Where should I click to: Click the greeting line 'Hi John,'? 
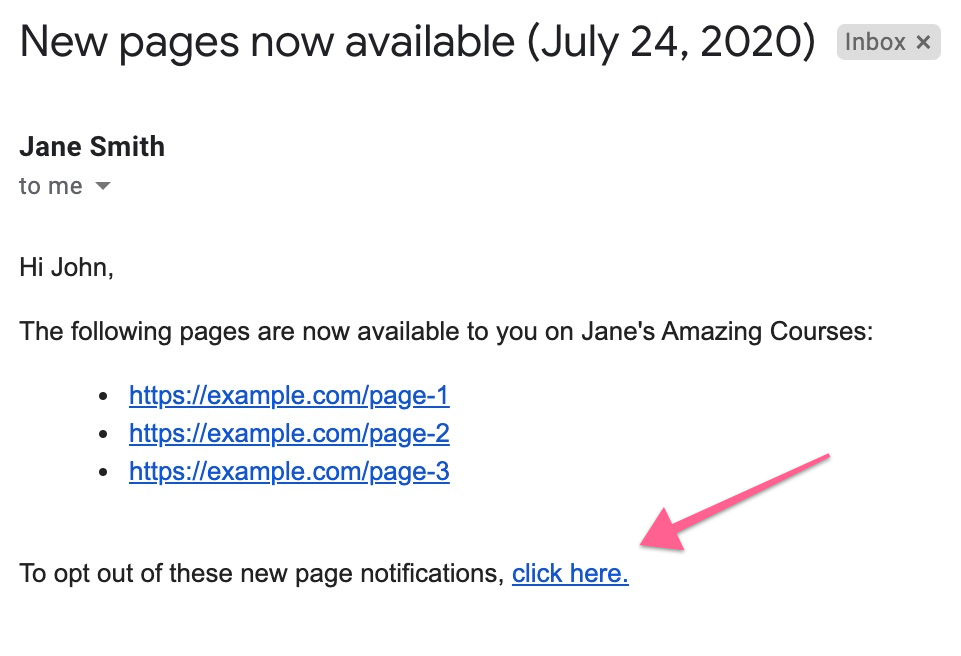[x=65, y=267]
